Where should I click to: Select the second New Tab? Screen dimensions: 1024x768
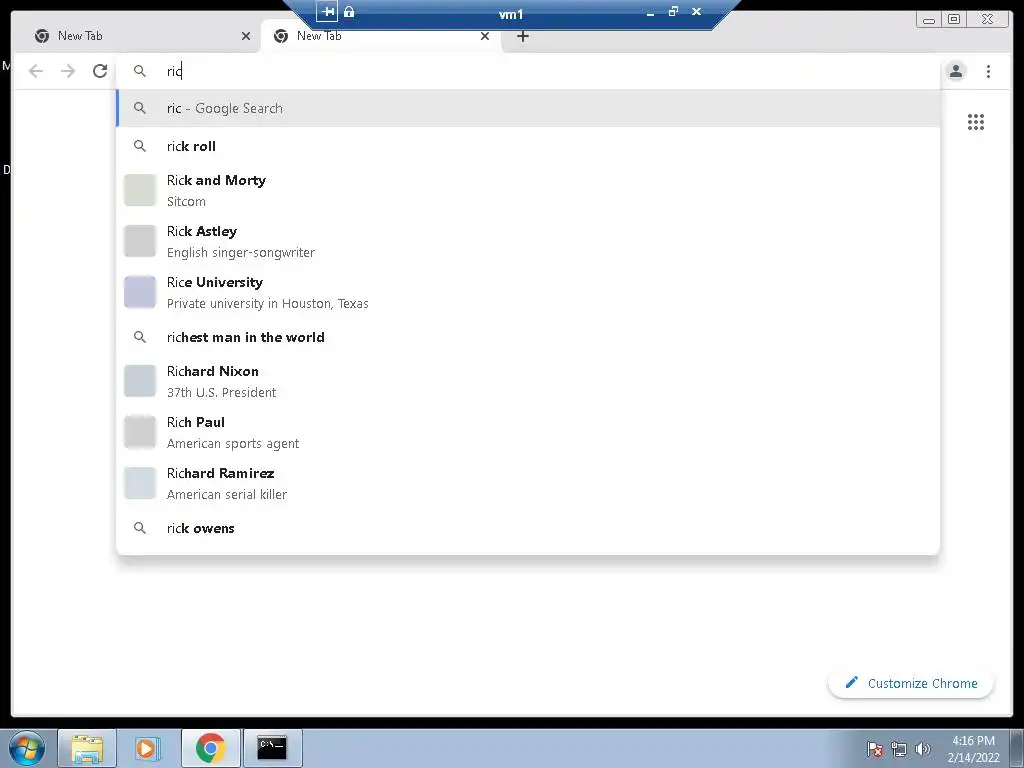[381, 36]
